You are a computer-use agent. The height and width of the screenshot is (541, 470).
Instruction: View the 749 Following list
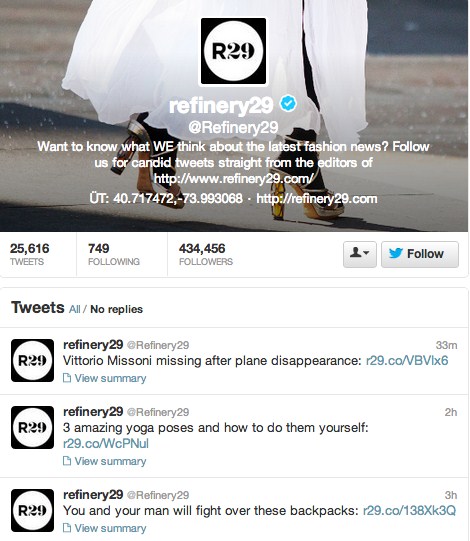pyautogui.click(x=114, y=254)
